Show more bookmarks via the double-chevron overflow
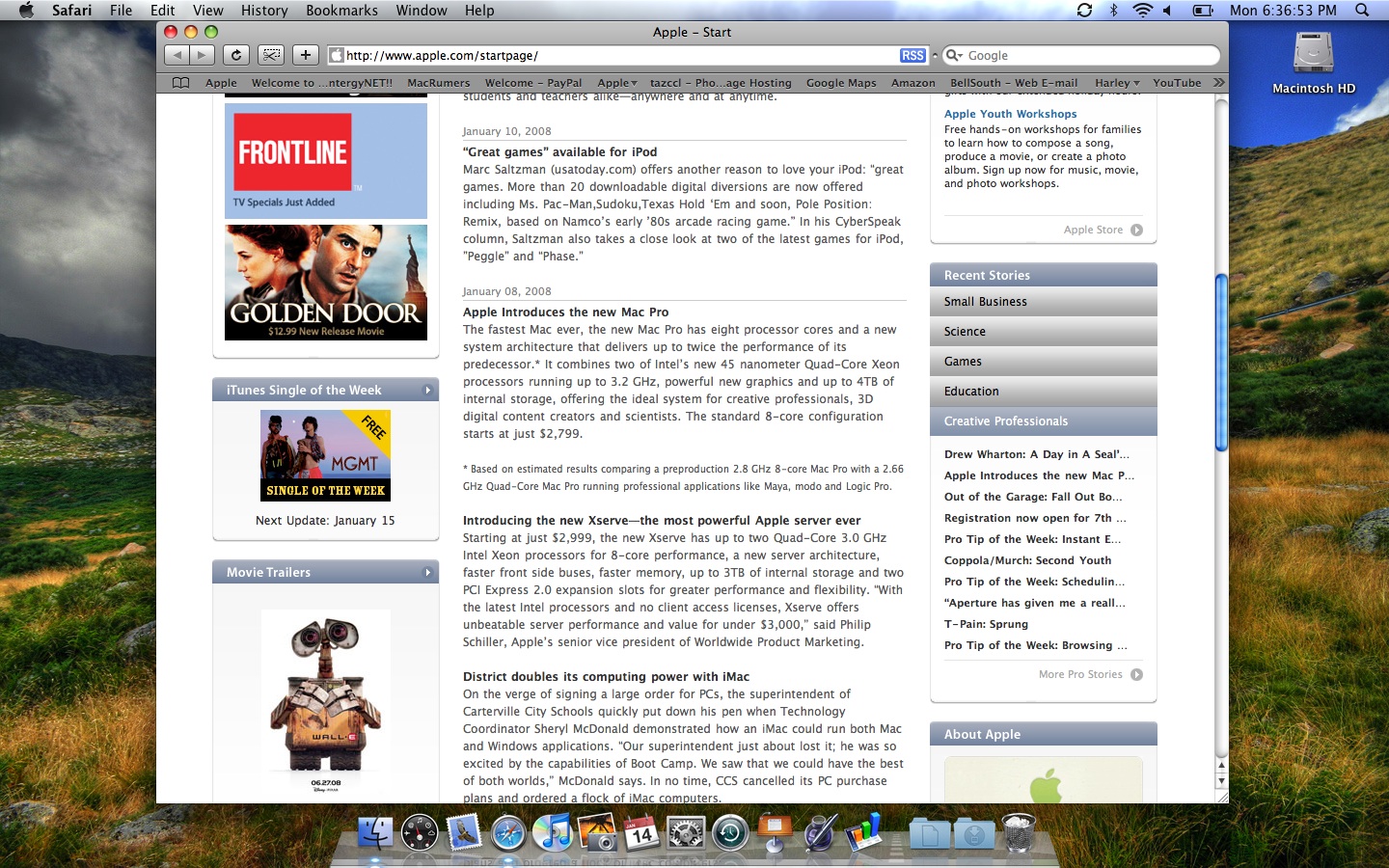 click(x=1219, y=83)
